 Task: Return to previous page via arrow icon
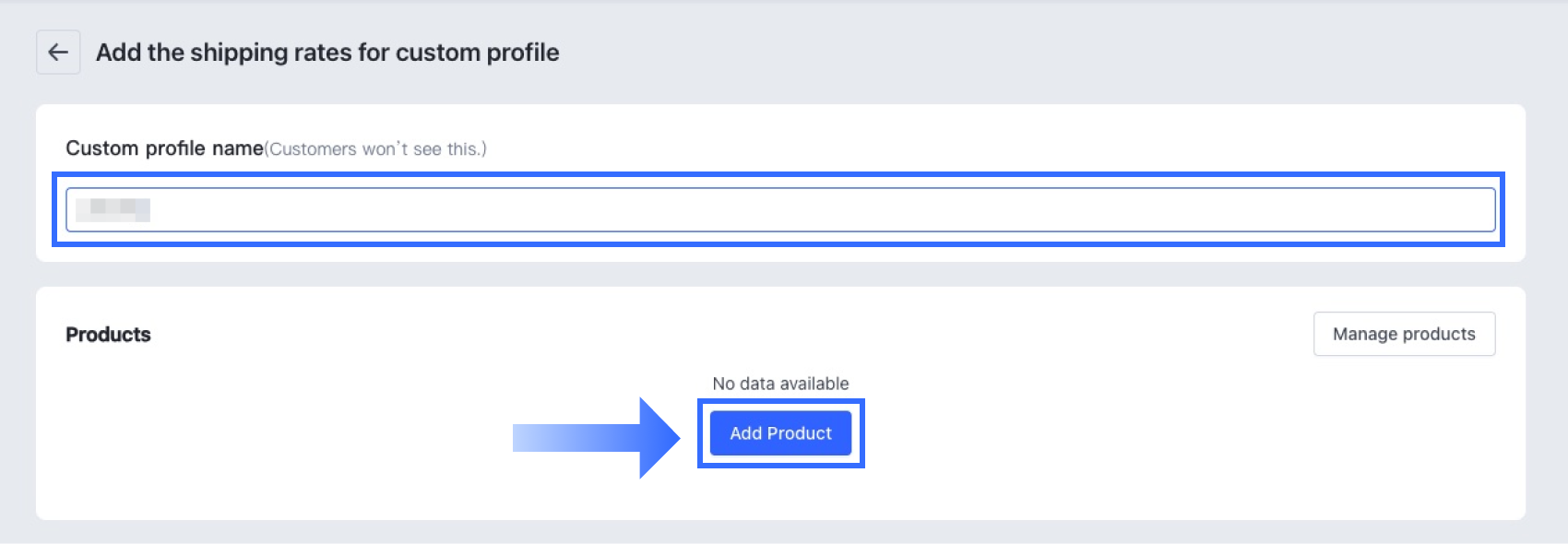tap(58, 53)
